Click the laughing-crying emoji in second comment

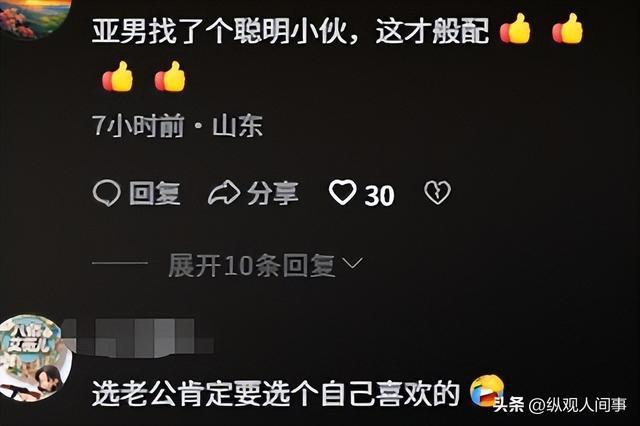[487, 390]
